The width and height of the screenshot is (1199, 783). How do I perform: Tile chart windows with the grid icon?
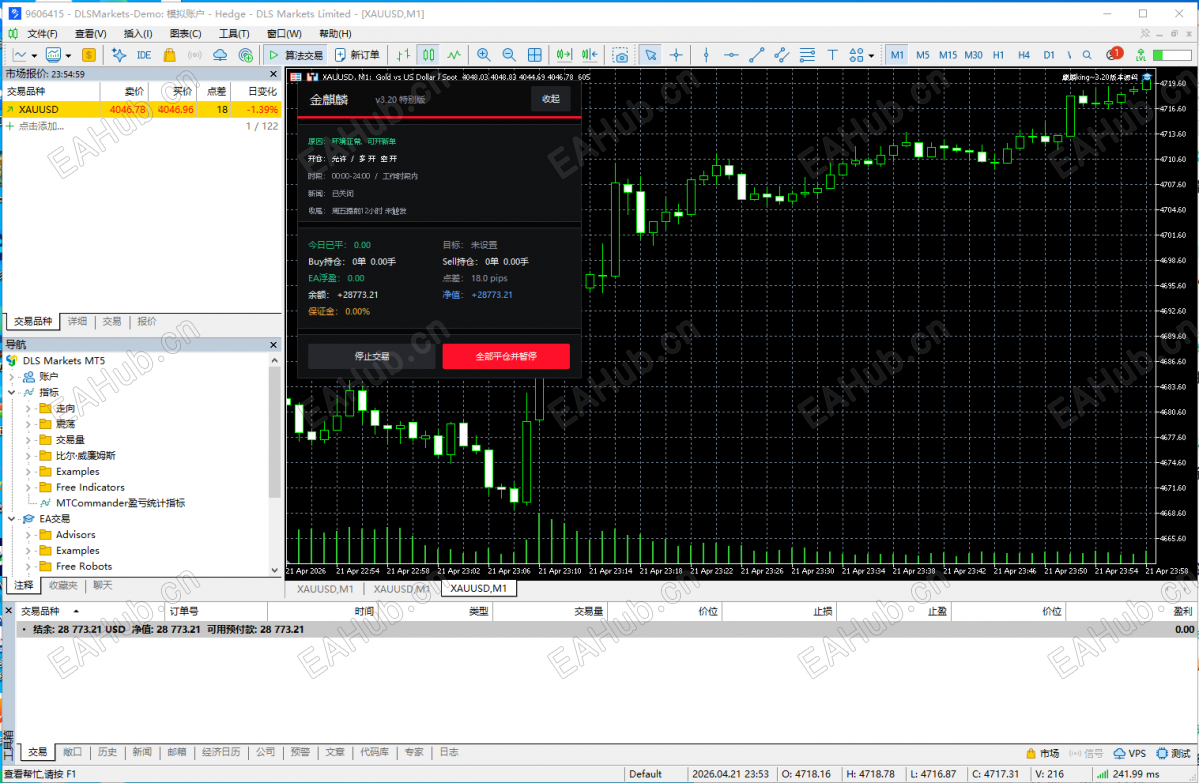tap(535, 55)
